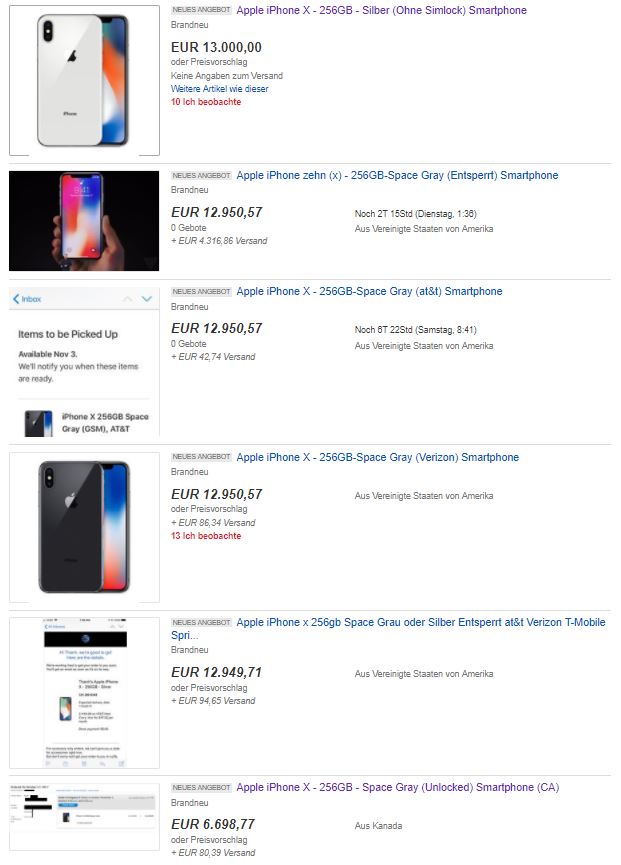
Task: Click the silver iPhone X product thumbnail
Action: pyautogui.click(x=84, y=80)
